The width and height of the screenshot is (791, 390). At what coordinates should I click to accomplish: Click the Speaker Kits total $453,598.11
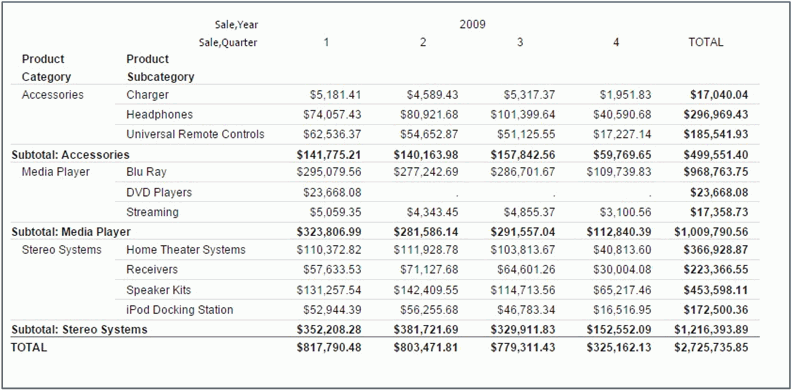716,290
